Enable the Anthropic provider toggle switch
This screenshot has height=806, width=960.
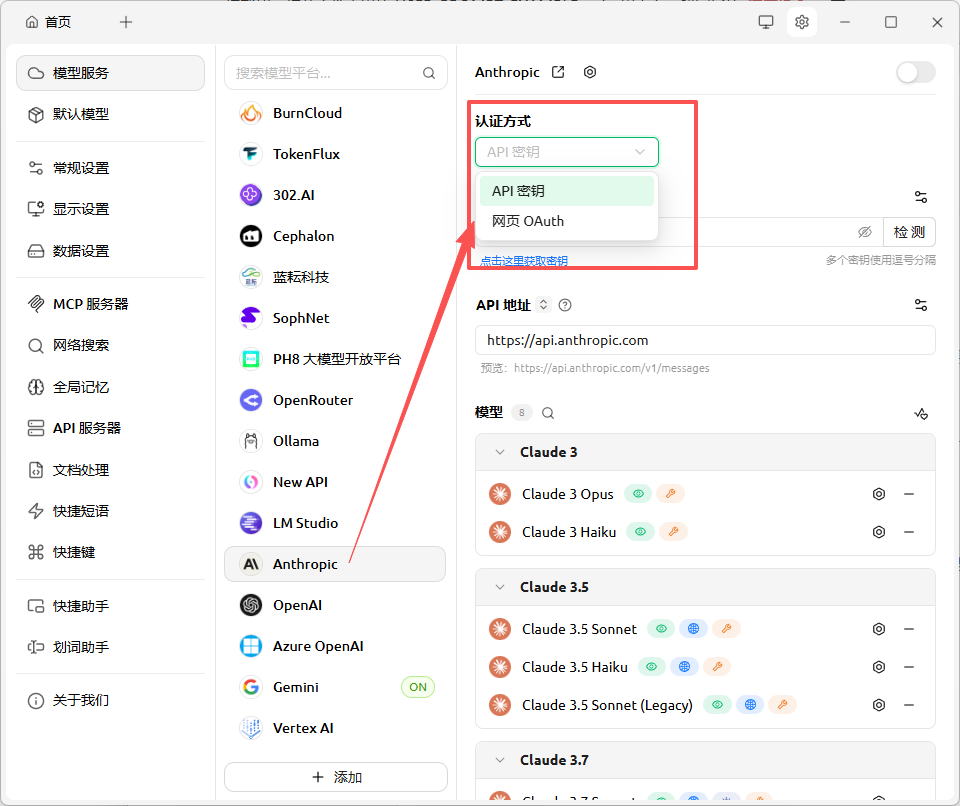click(915, 72)
